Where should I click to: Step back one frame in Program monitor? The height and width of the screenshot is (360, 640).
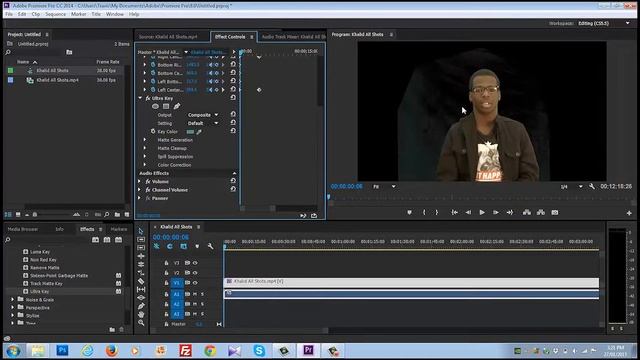[468, 213]
